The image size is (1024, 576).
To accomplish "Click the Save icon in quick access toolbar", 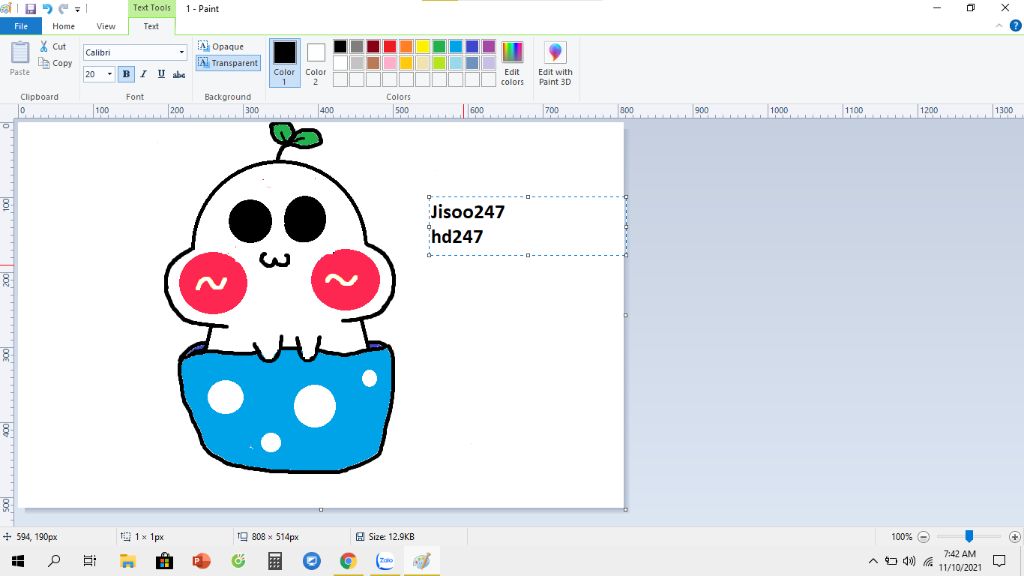I will tap(30, 8).
